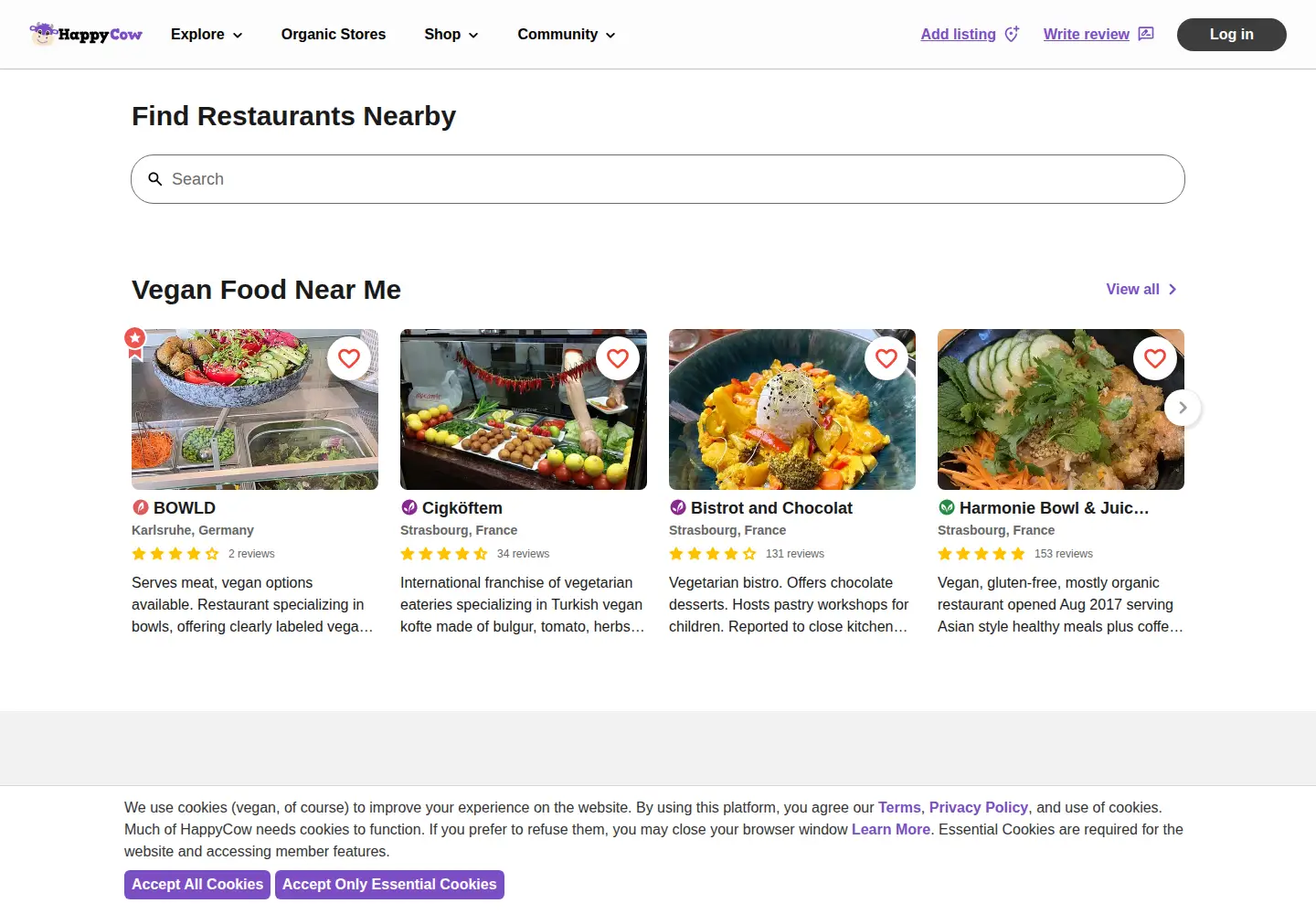Focus the restaurant Search field
This screenshot has height=914, width=1316.
pos(658,179)
